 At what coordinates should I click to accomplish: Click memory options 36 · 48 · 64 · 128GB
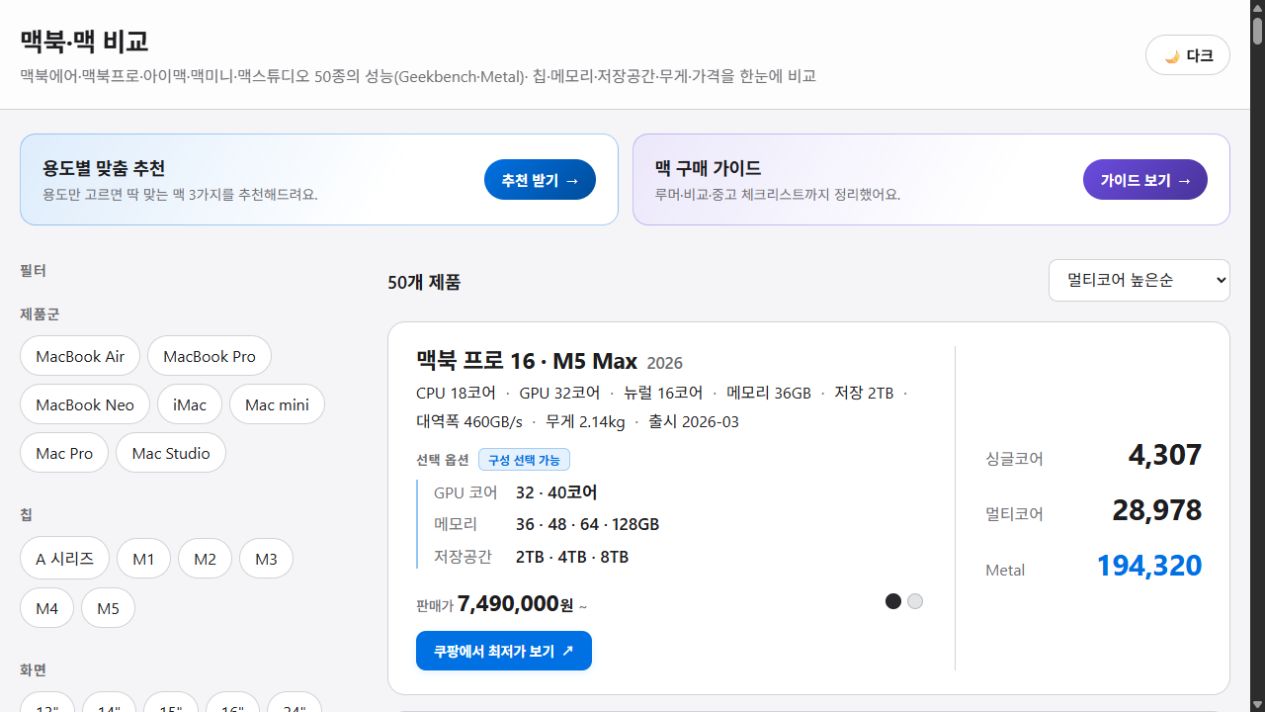pos(587,525)
